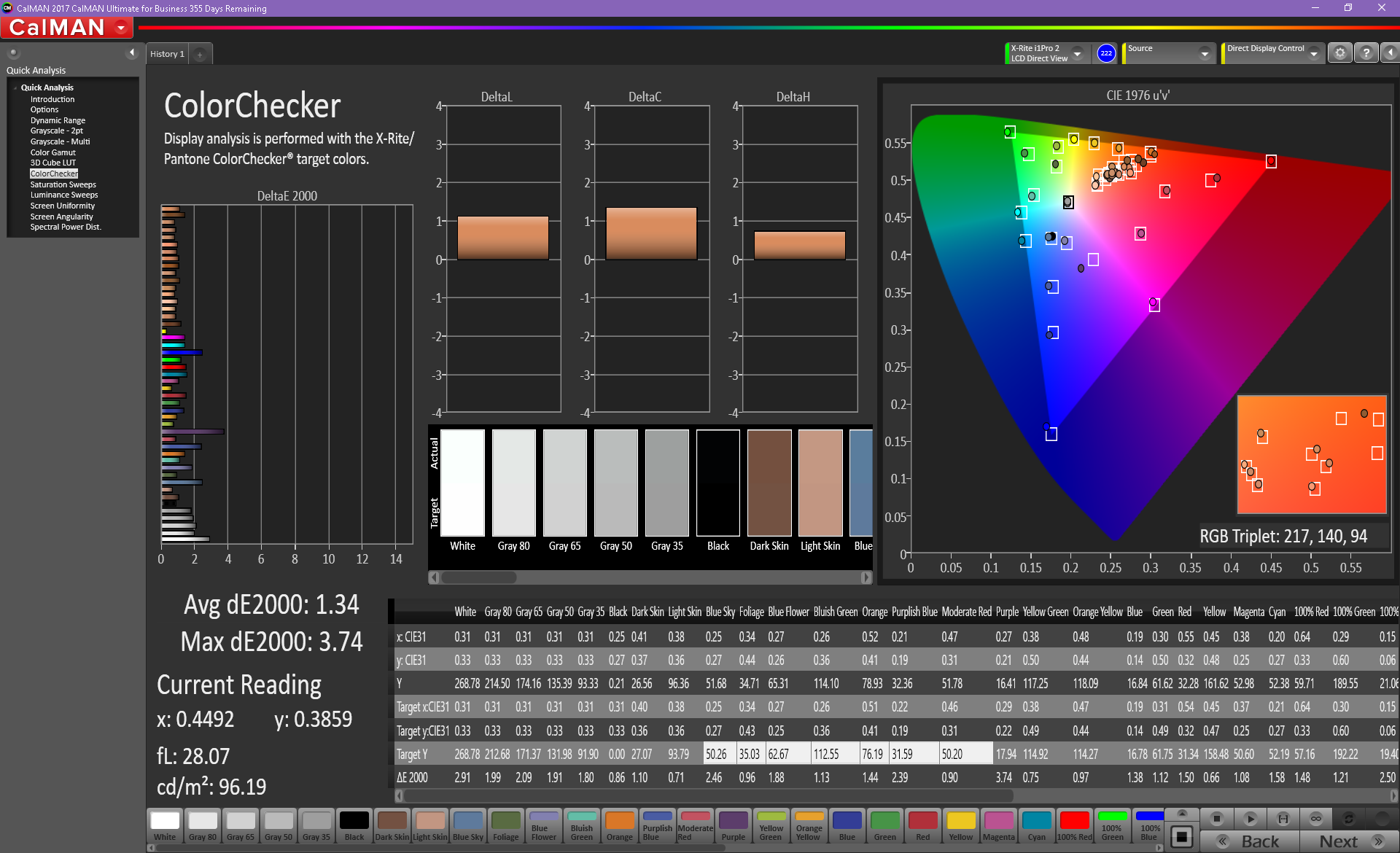The width and height of the screenshot is (1400, 853).
Task: Collapse right panel with arrow button
Action: (x=1391, y=52)
